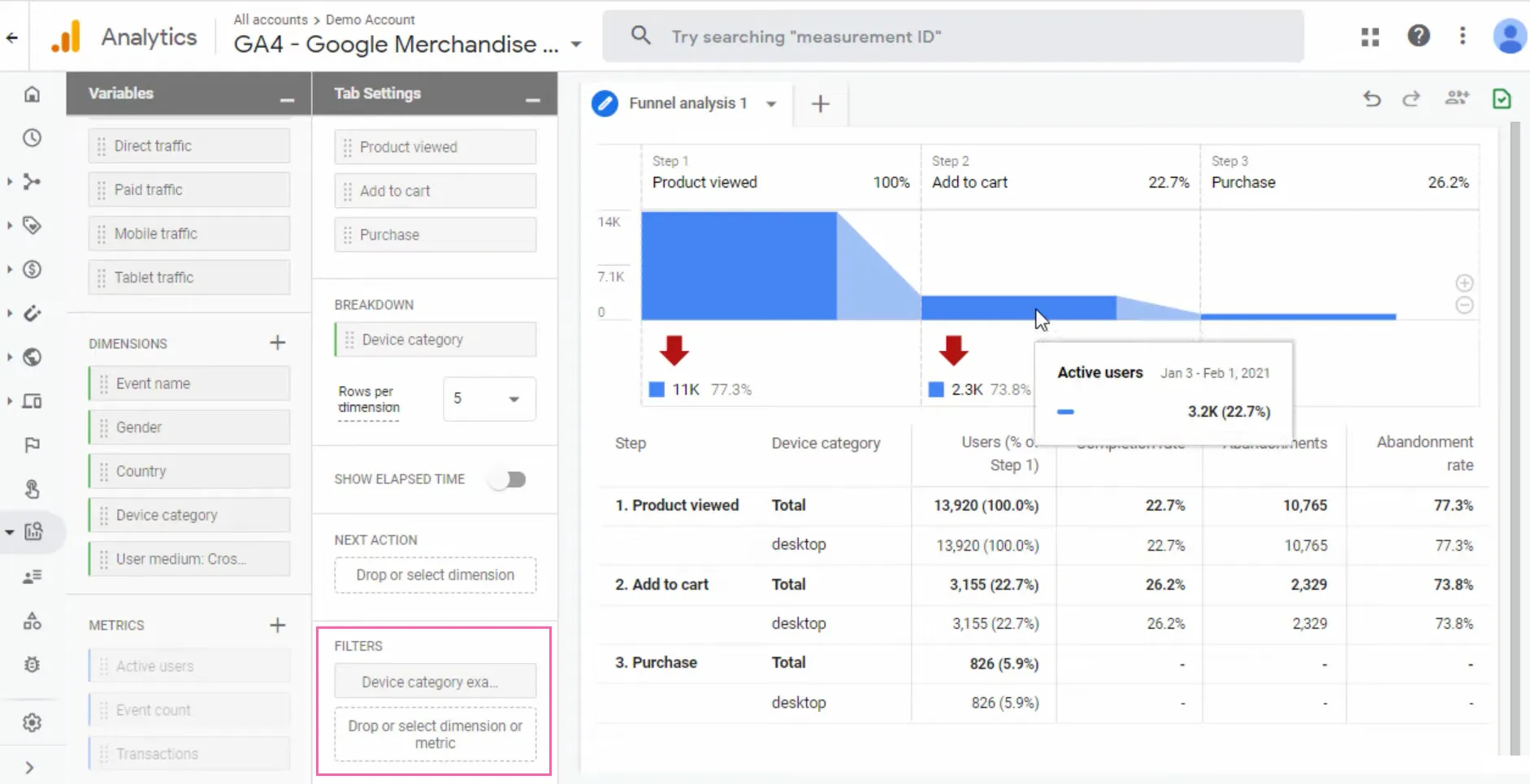Select the Direct traffic segment
Viewport: 1530px width, 784px height.
coord(189,146)
